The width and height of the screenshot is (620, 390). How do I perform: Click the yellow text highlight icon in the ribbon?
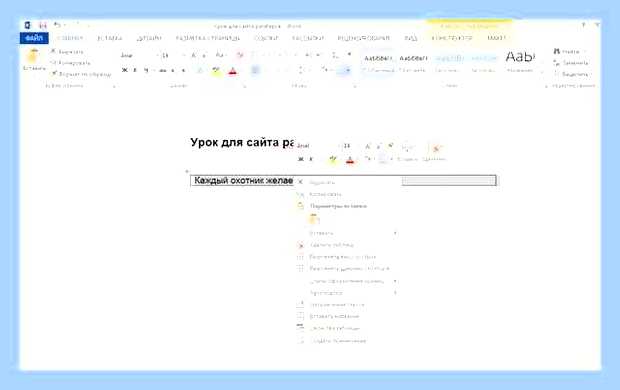[216, 71]
